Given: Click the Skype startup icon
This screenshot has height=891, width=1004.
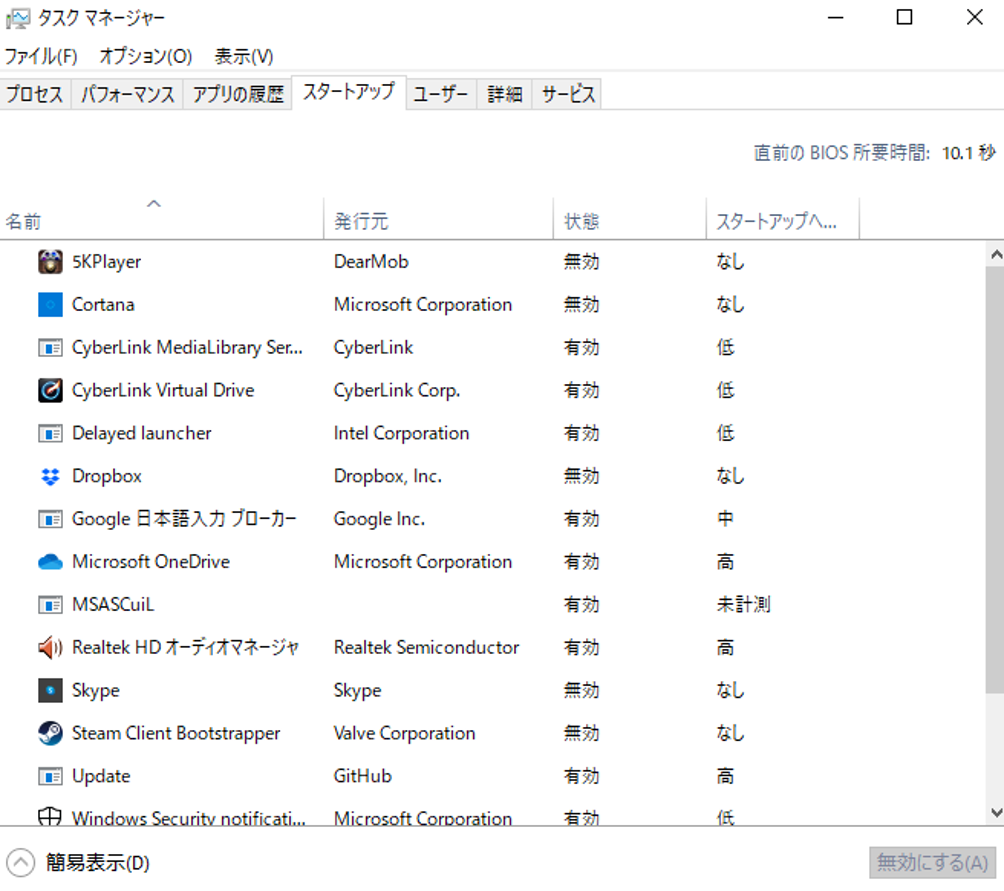Looking at the screenshot, I should click(x=50, y=691).
